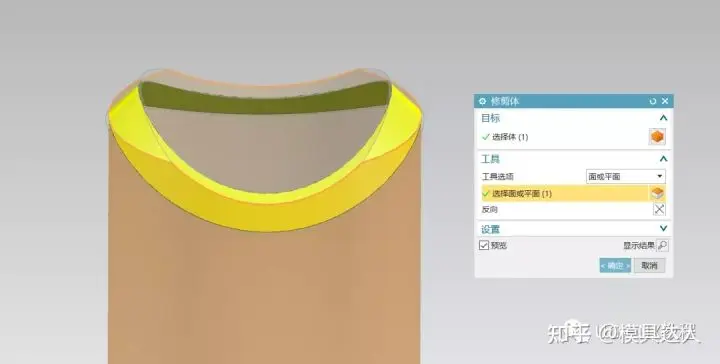Click the 确定 button
Screen dimensions: 720x364
615,265
